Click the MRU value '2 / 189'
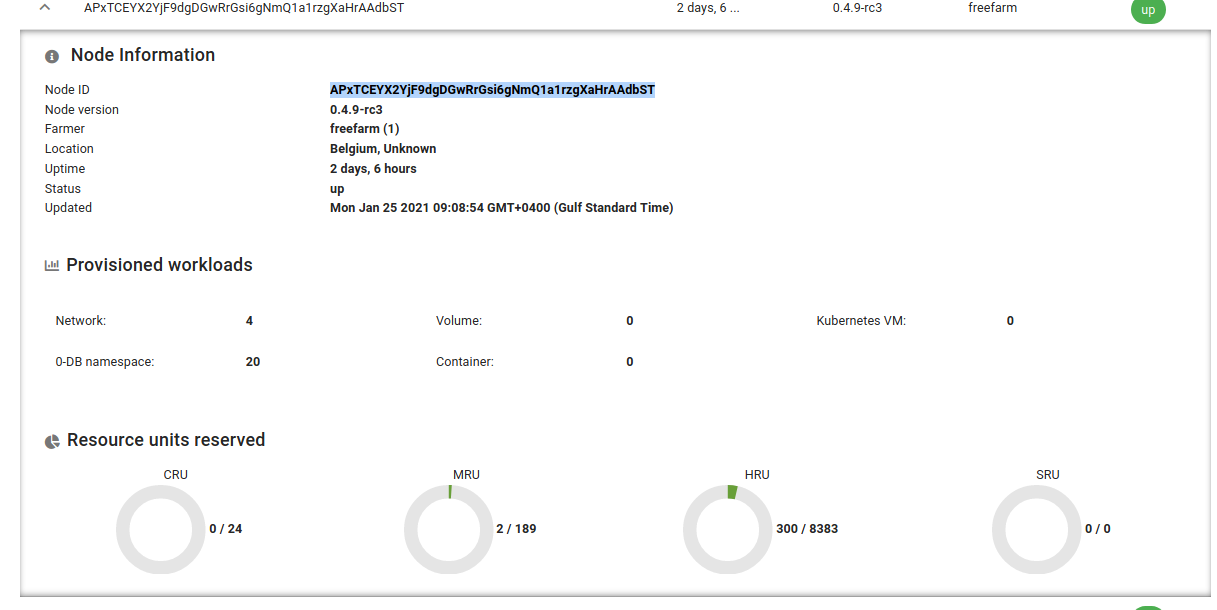This screenshot has width=1217, height=610. pos(516,529)
